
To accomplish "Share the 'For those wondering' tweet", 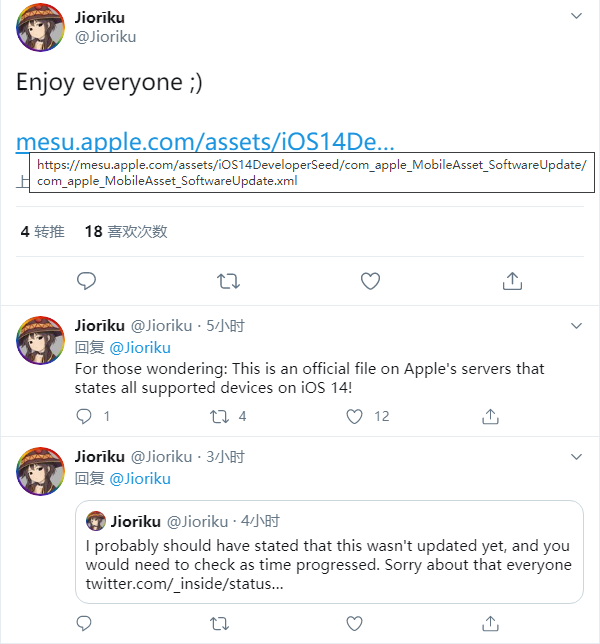I will coord(490,416).
